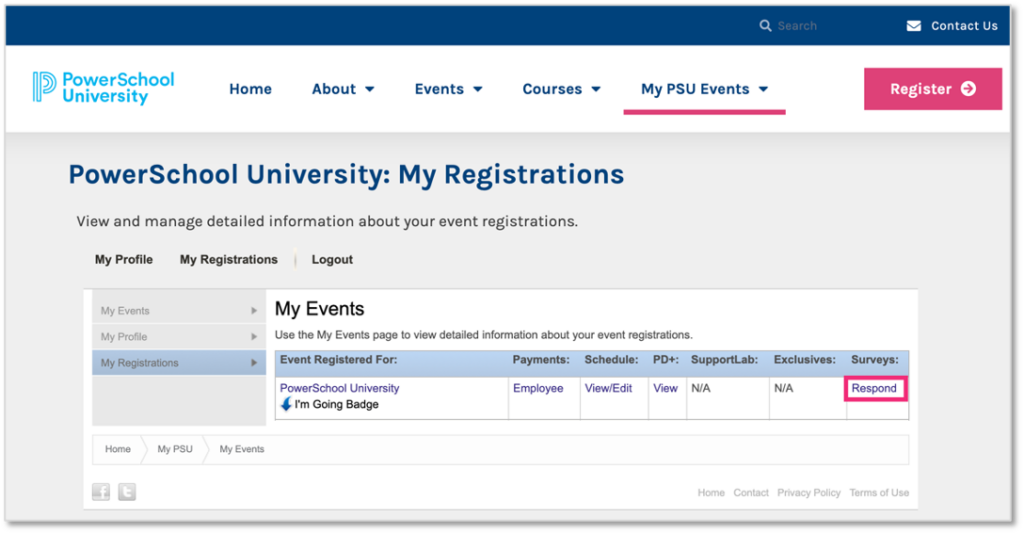Click the Logout link
Viewport: 1024px width, 533px height.
pyautogui.click(x=332, y=259)
